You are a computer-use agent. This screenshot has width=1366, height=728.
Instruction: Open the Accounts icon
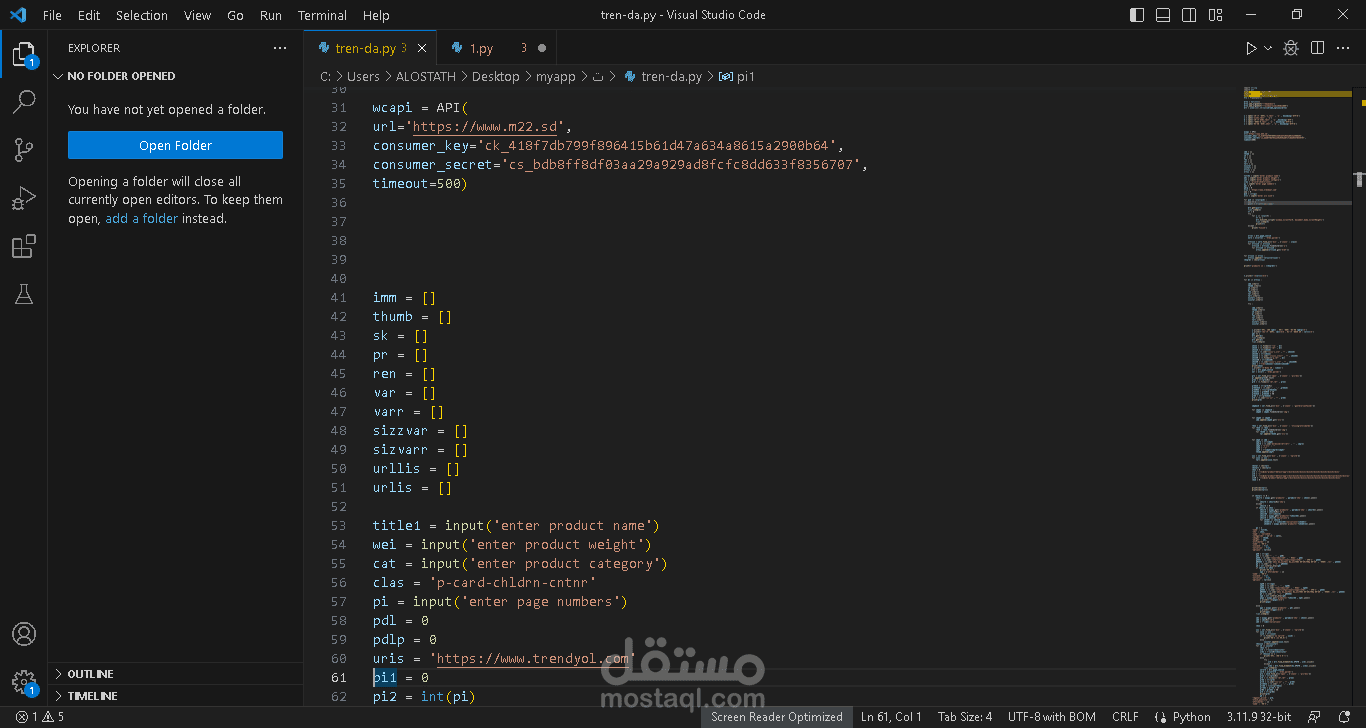24,634
